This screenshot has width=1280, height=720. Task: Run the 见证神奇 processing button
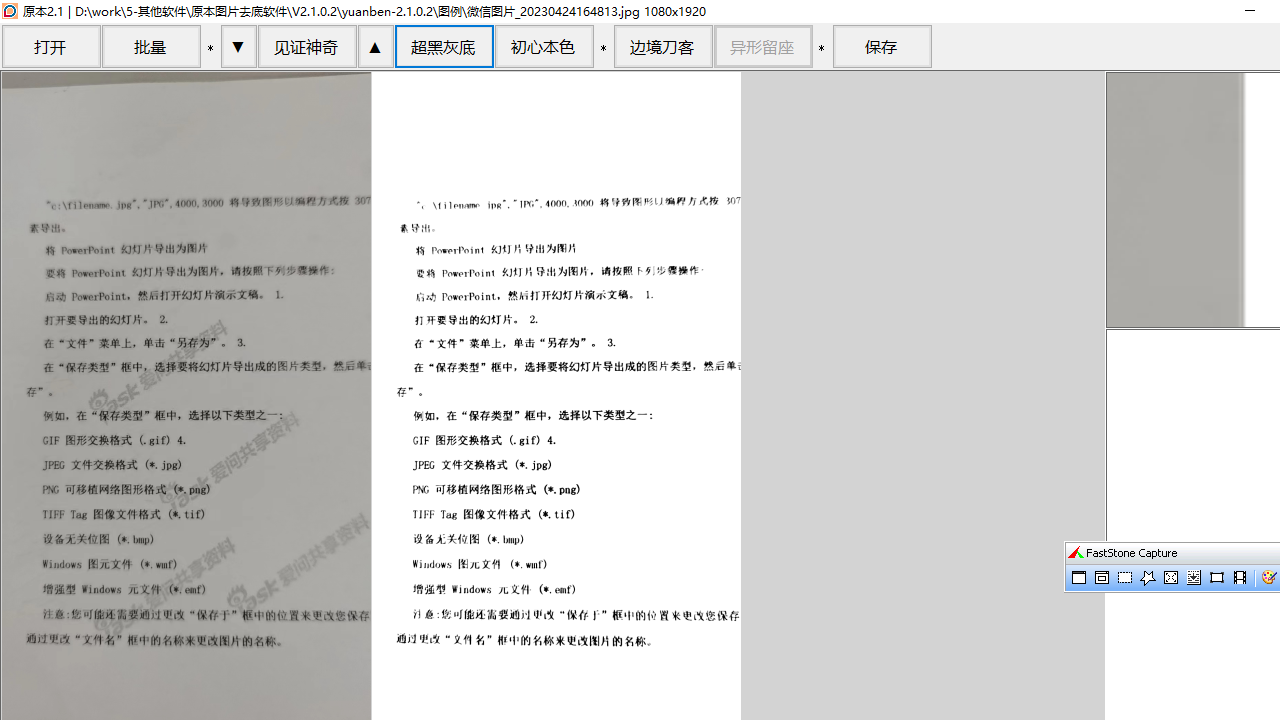point(307,46)
